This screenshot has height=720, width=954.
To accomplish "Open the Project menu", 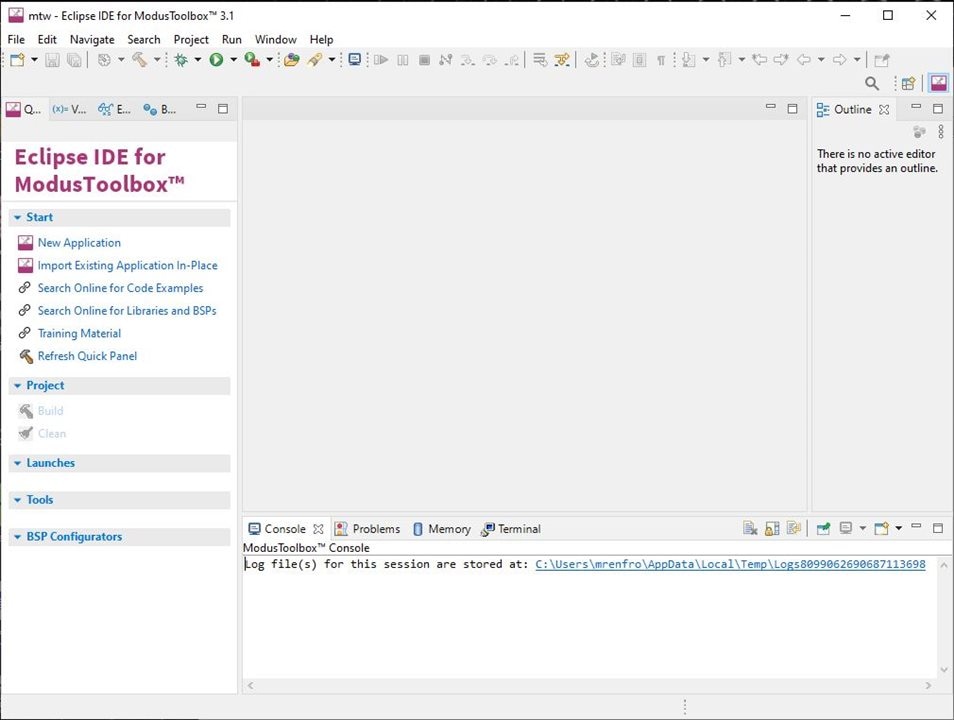I will click(x=191, y=40).
